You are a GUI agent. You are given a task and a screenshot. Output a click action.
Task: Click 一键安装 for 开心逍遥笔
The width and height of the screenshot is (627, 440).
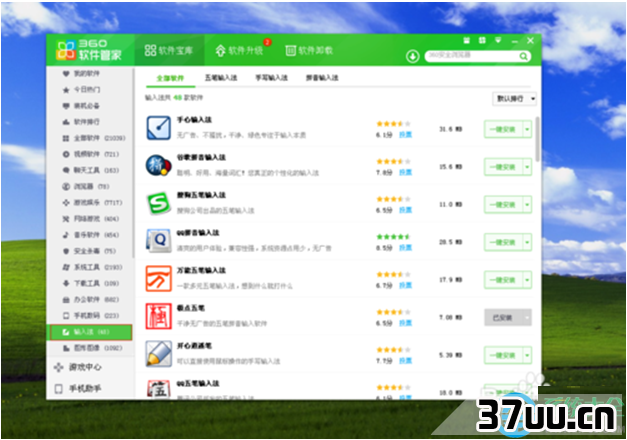pyautogui.click(x=503, y=355)
